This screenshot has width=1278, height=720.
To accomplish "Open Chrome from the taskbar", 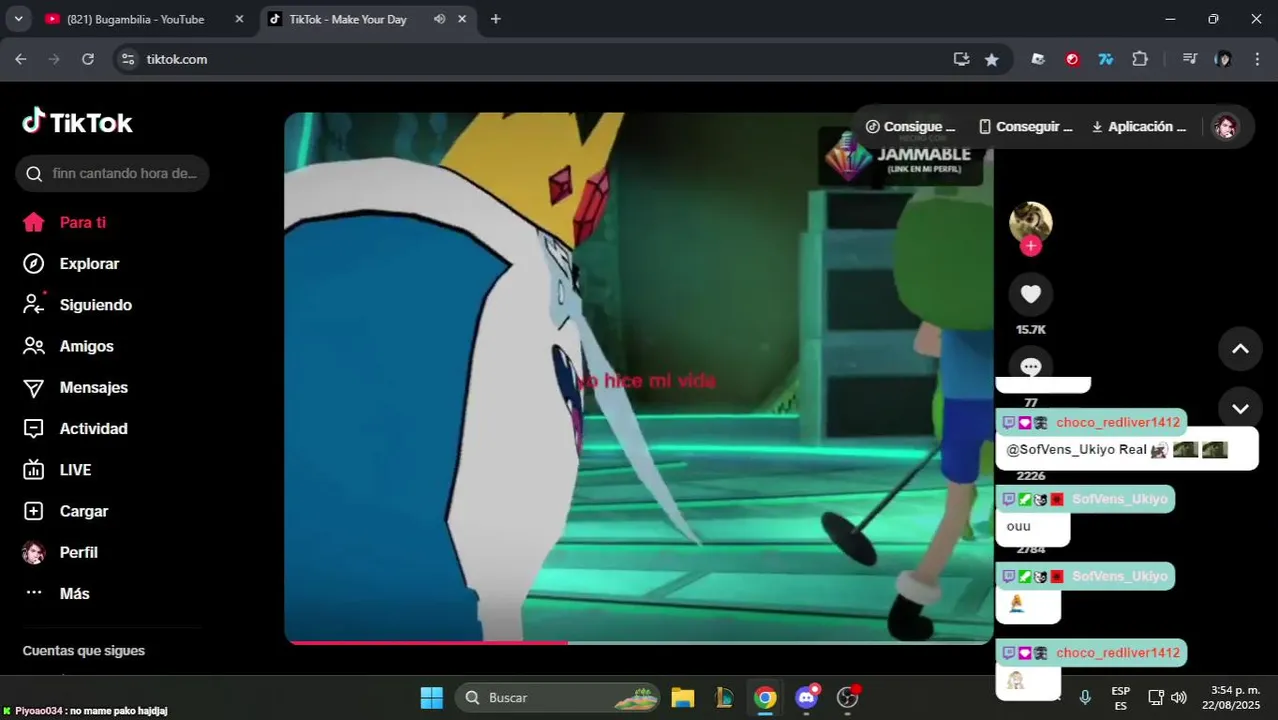I will [x=765, y=697].
